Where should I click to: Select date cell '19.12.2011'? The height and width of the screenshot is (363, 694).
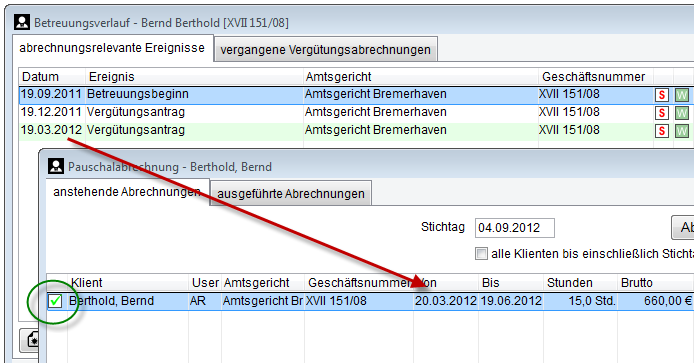pyautogui.click(x=51, y=112)
